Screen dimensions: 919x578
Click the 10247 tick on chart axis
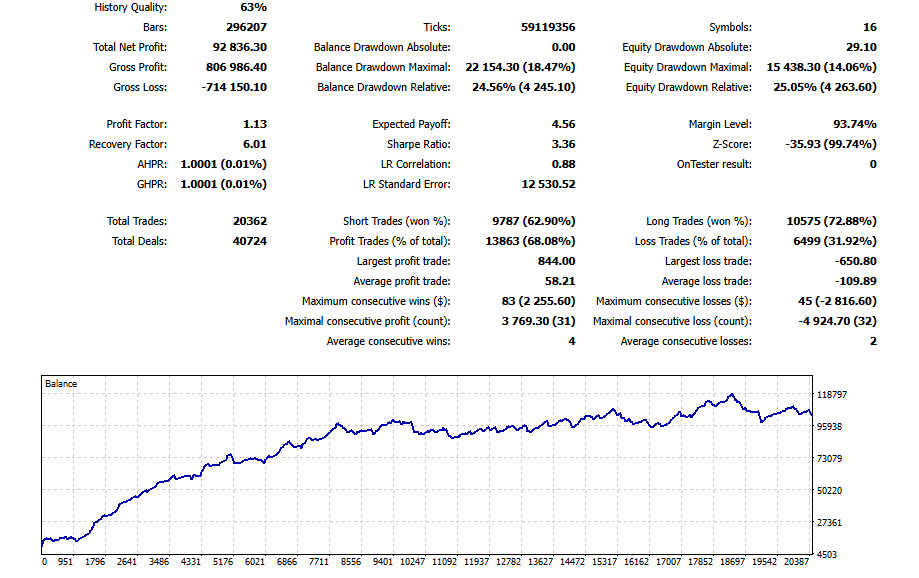pyautogui.click(x=412, y=562)
